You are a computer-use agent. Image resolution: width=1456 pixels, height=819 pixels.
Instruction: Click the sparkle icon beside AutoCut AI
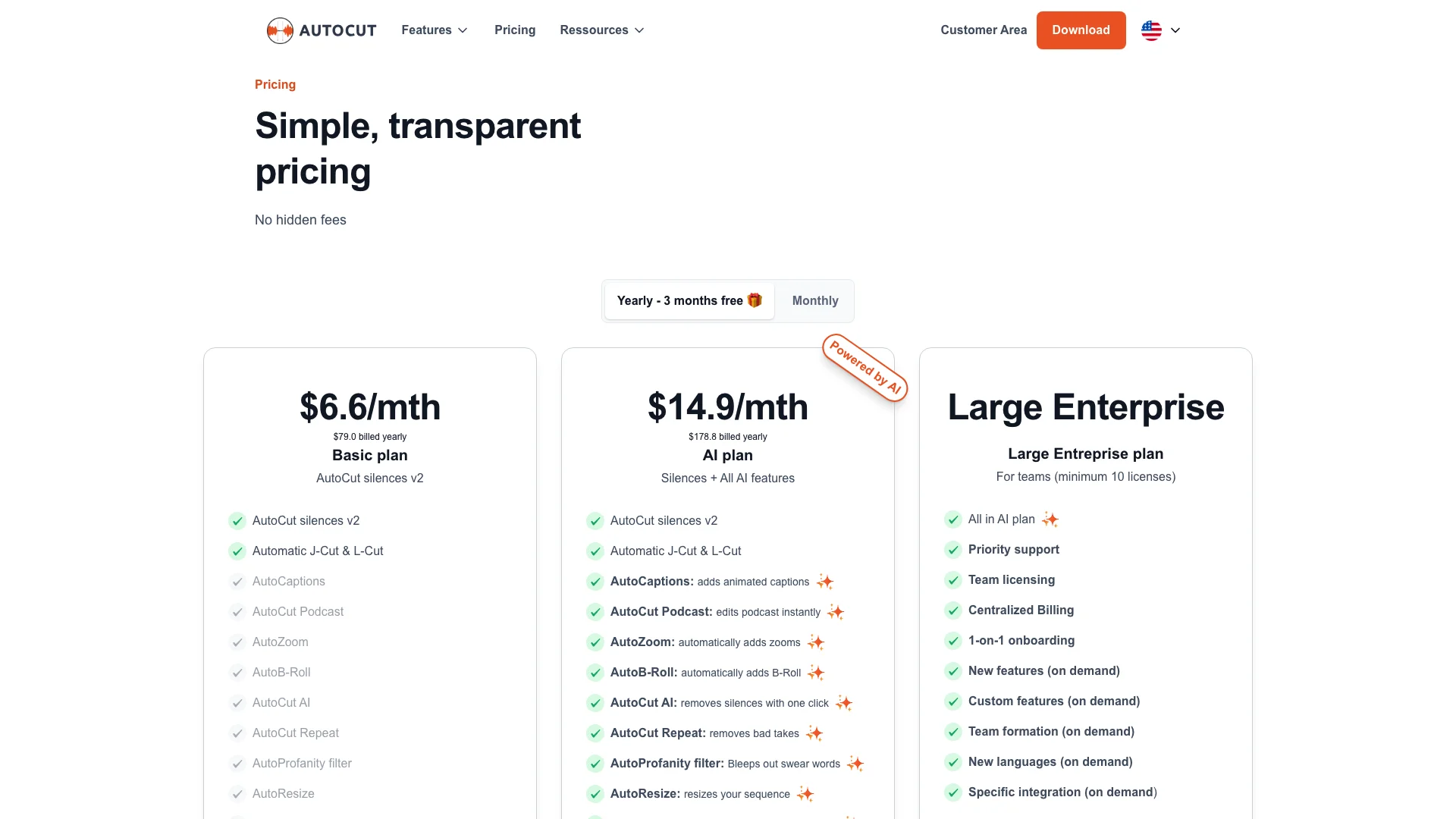click(844, 703)
